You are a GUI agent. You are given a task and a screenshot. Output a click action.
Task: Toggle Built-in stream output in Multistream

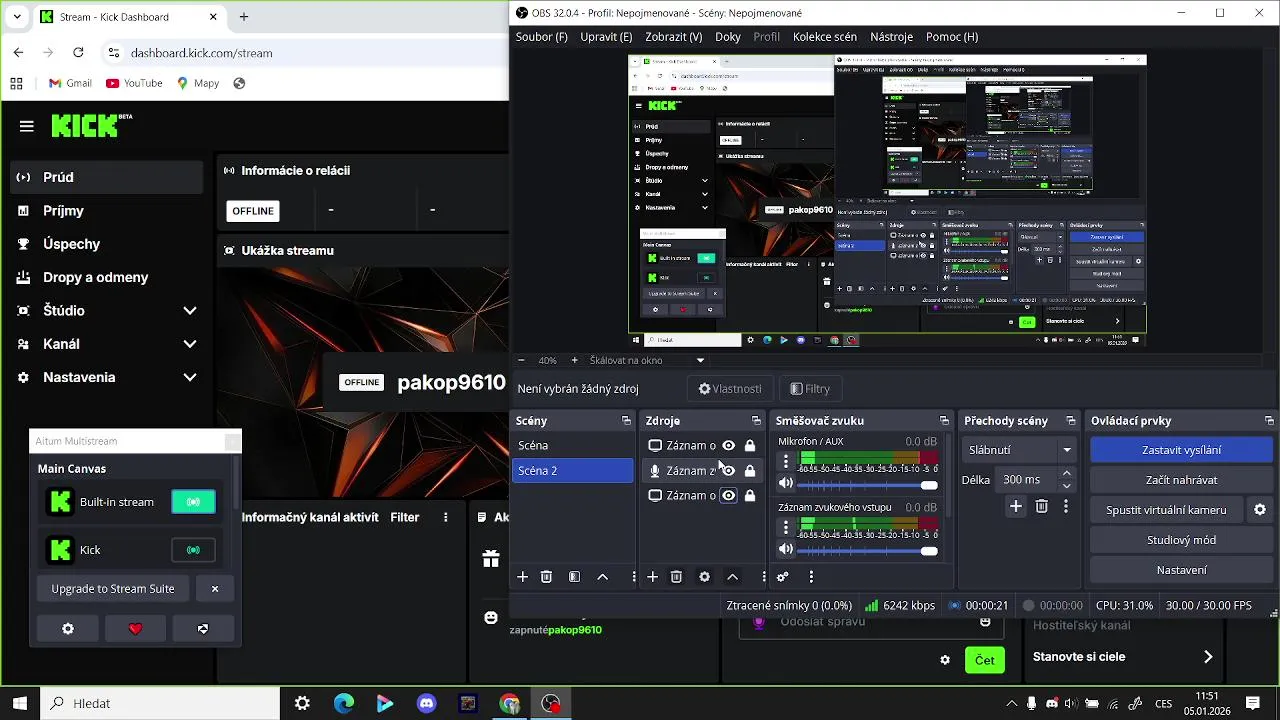coord(193,502)
